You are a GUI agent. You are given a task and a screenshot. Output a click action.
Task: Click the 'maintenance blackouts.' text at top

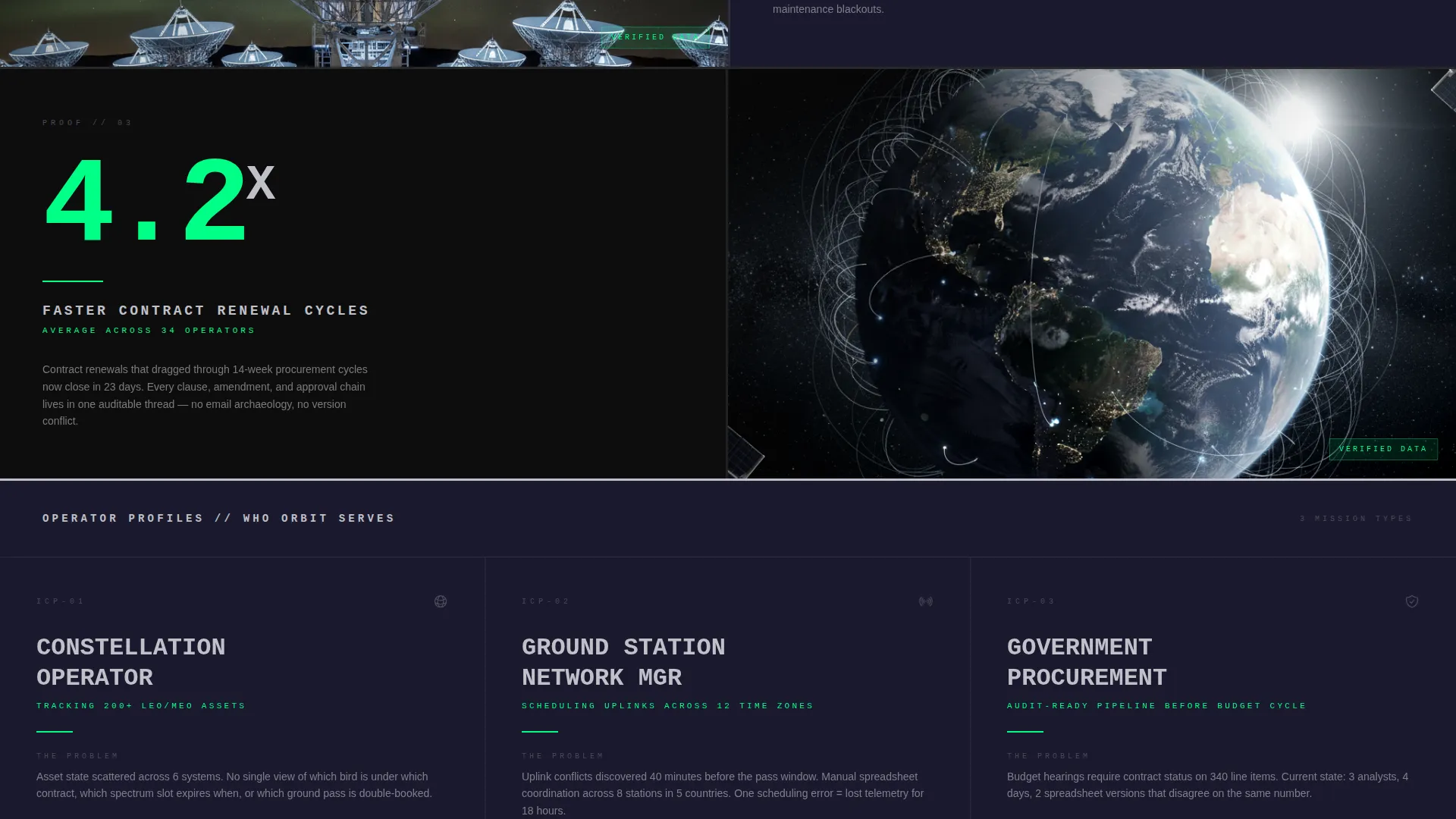pyautogui.click(x=828, y=9)
